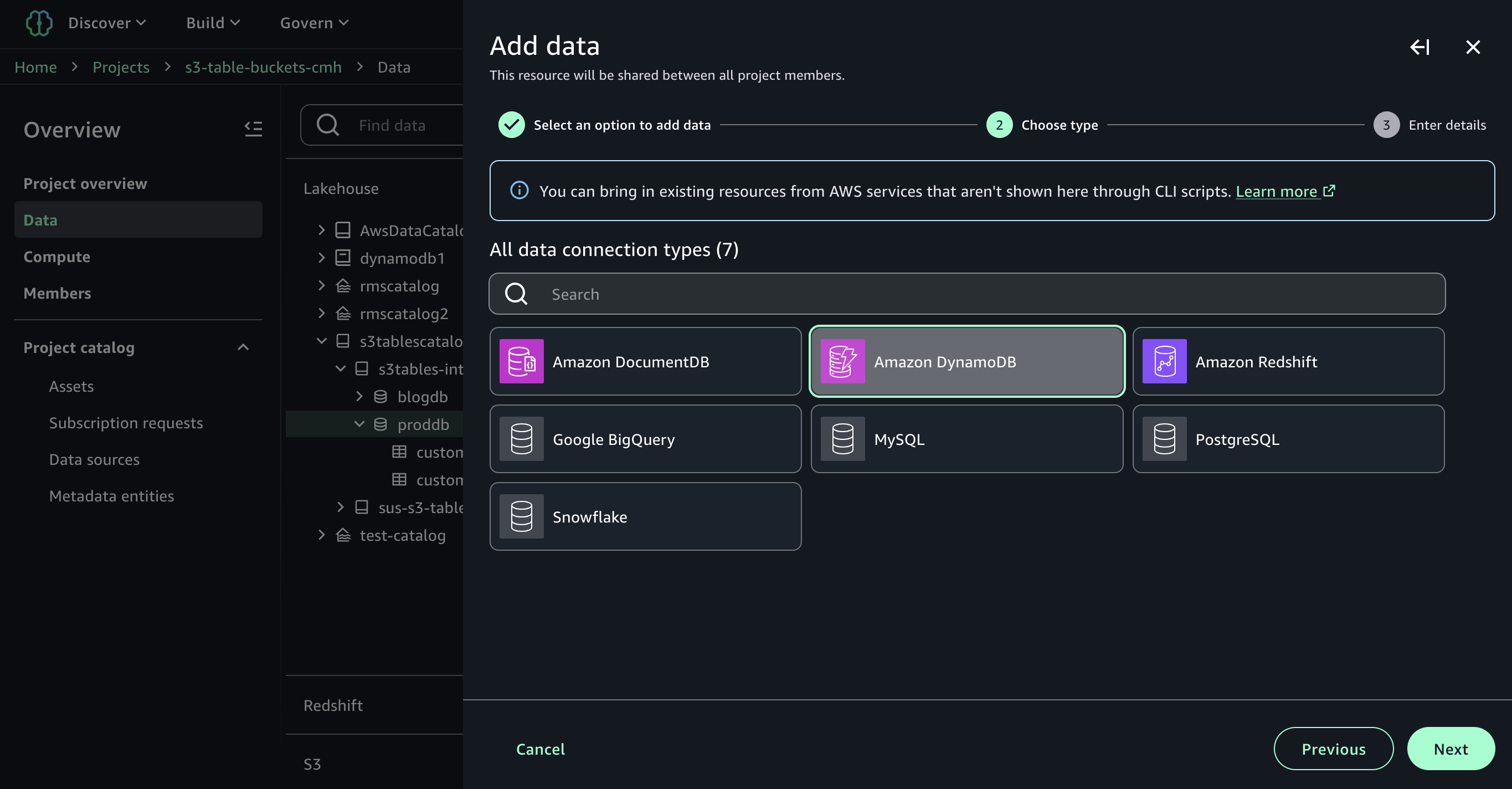Image resolution: width=1512 pixels, height=789 pixels.
Task: Click the Next button
Action: click(1450, 749)
